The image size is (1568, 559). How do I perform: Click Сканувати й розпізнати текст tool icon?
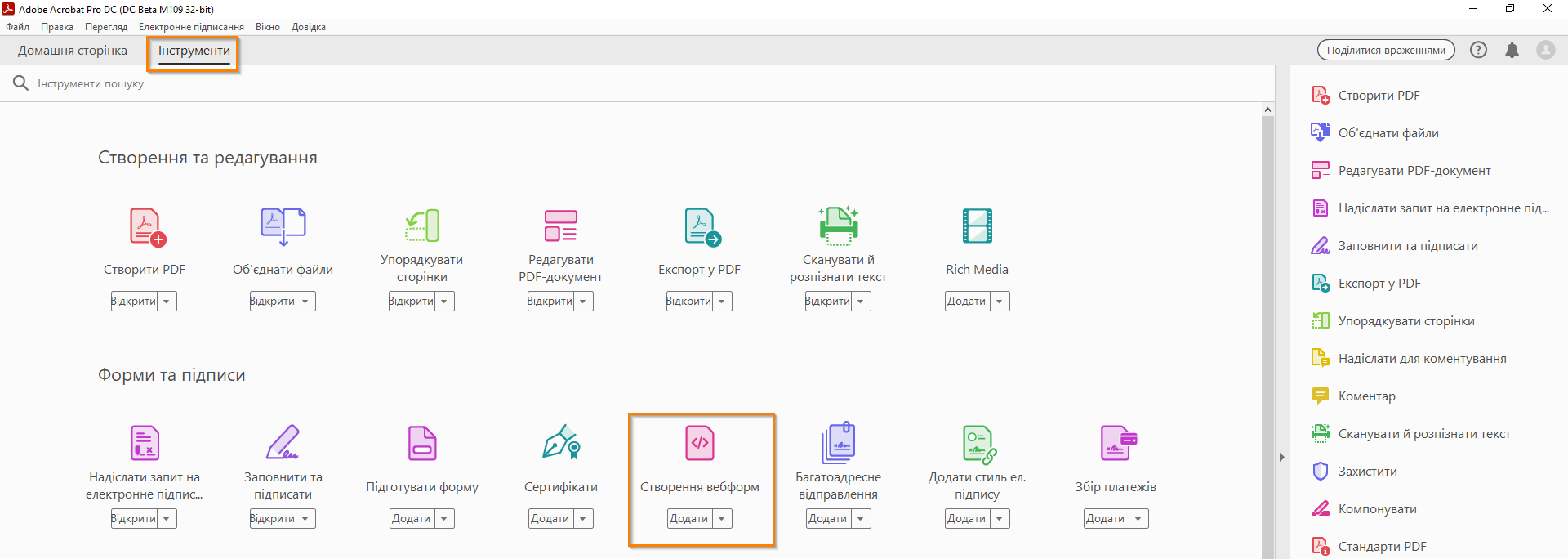coord(839,226)
